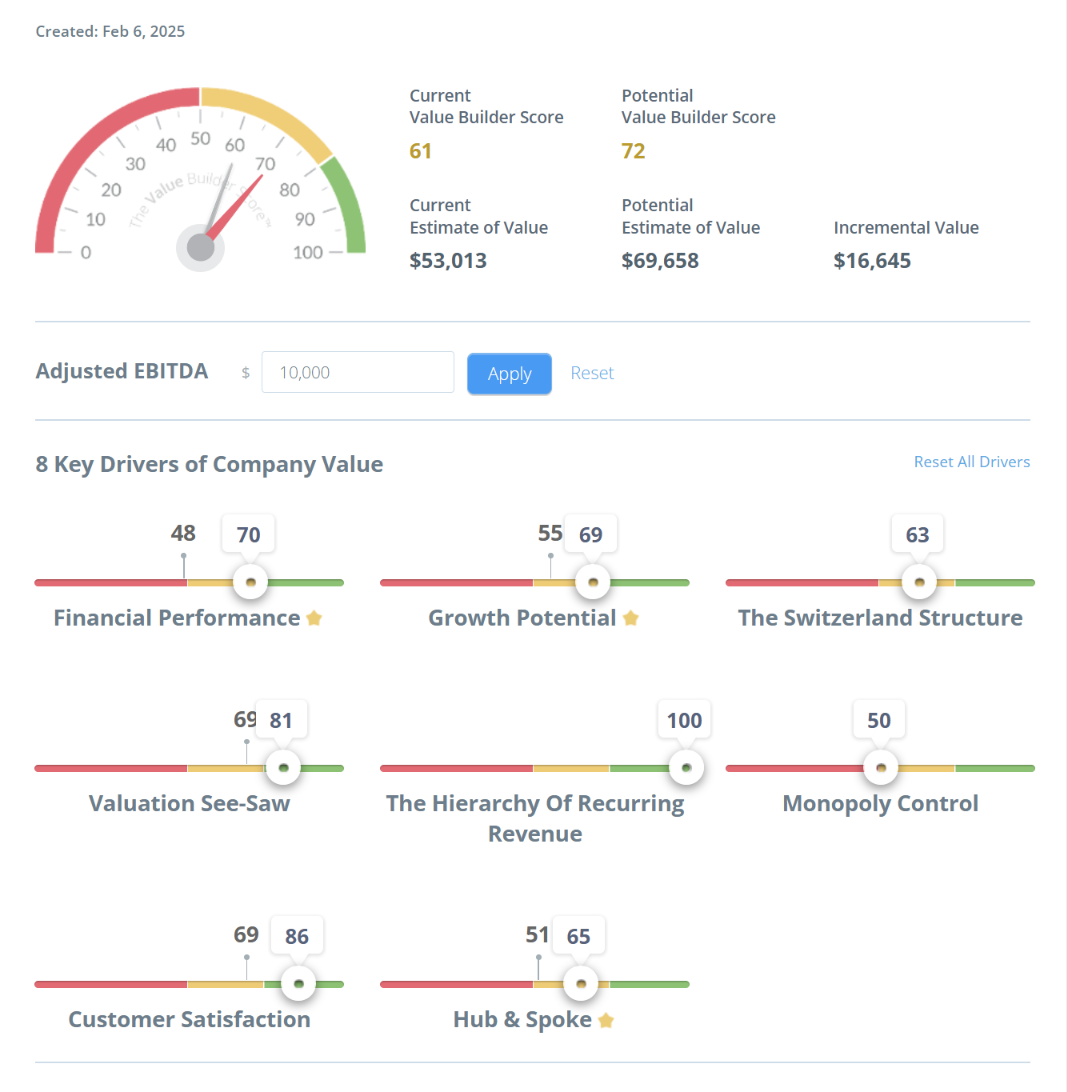
Task: Click The Switzerland Structure slider handle
Action: coord(918,581)
